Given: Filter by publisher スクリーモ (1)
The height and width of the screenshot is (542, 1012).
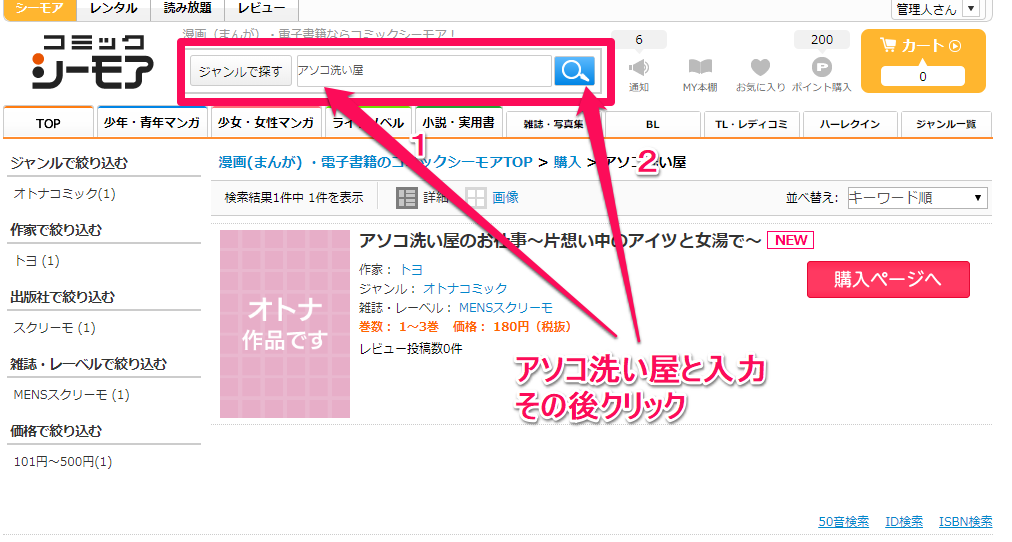Looking at the screenshot, I should (55, 328).
